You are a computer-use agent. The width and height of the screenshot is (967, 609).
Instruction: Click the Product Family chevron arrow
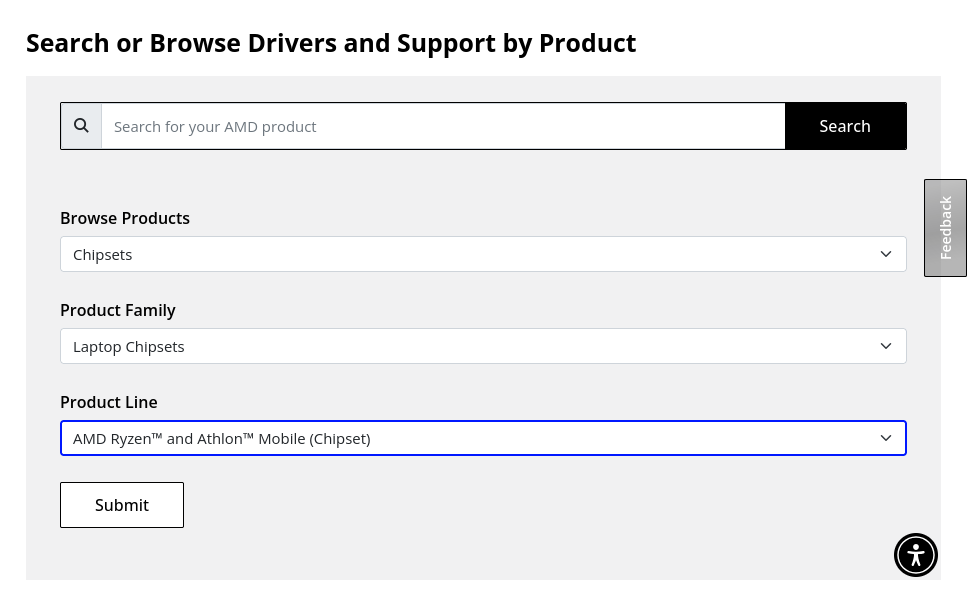[x=886, y=346]
